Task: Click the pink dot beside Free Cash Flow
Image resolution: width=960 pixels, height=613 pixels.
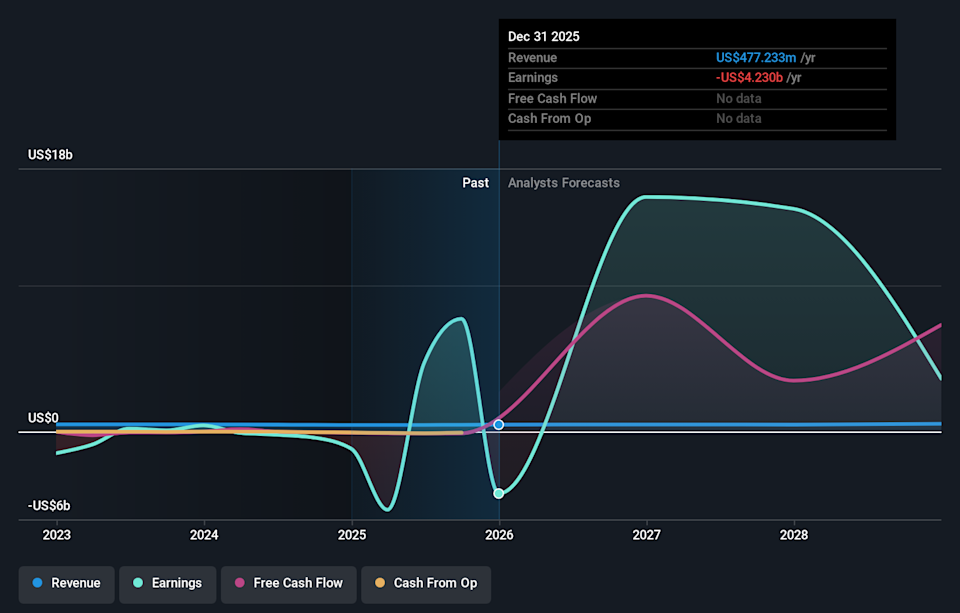Action: (240, 583)
